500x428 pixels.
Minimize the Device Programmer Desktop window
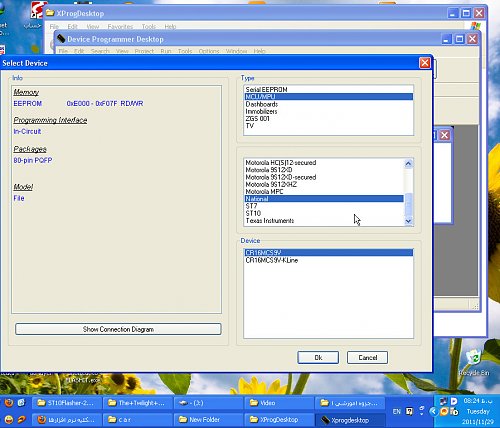[447, 39]
